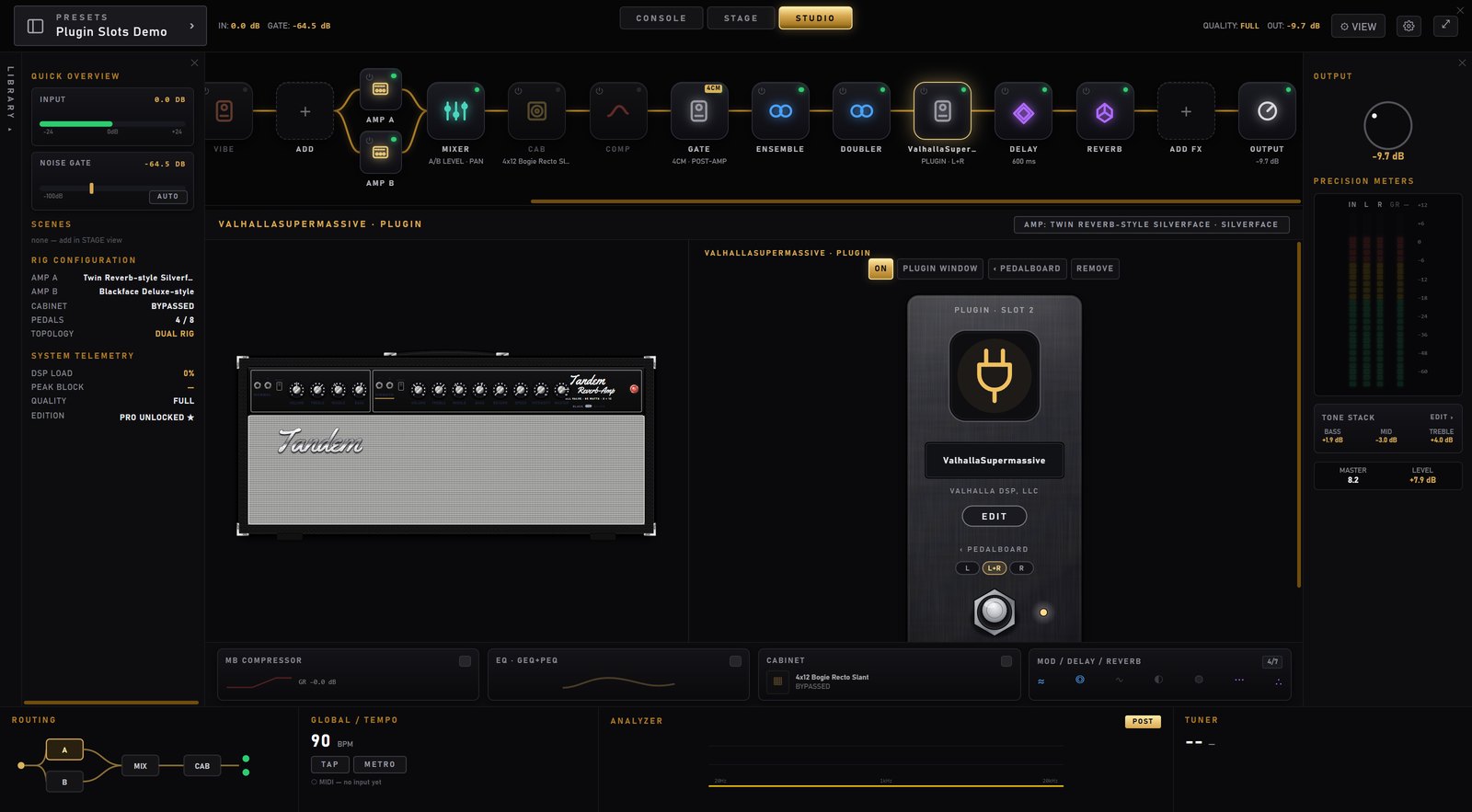1472x812 pixels.
Task: Select the Cab block icon
Action: point(536,111)
